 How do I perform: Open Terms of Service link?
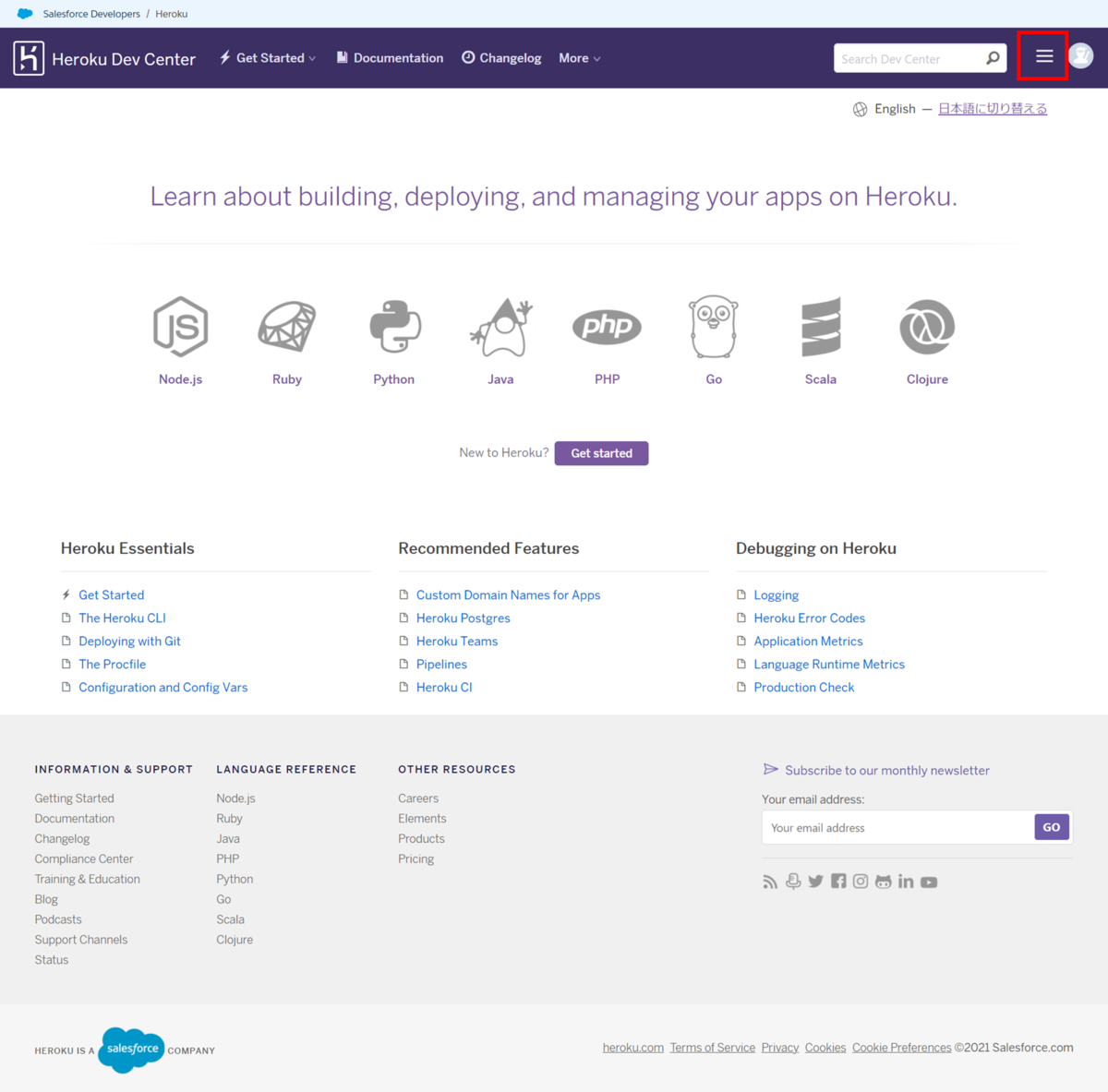(713, 1048)
